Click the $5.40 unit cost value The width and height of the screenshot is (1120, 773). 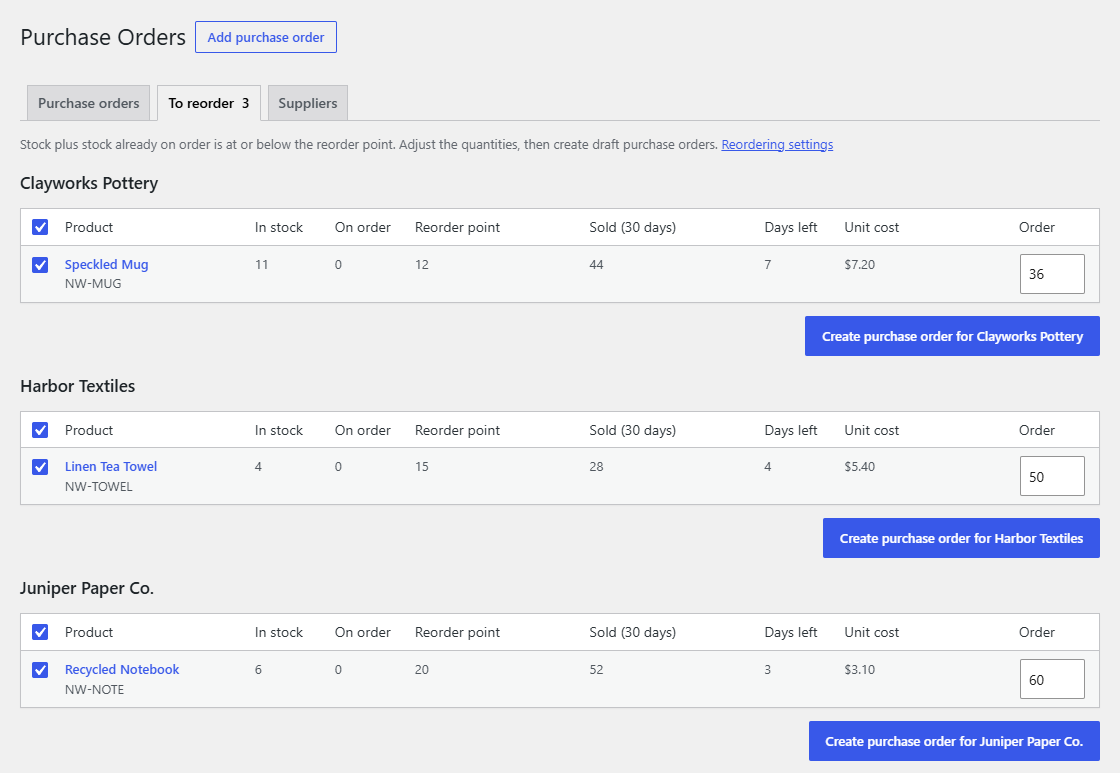tap(859, 467)
